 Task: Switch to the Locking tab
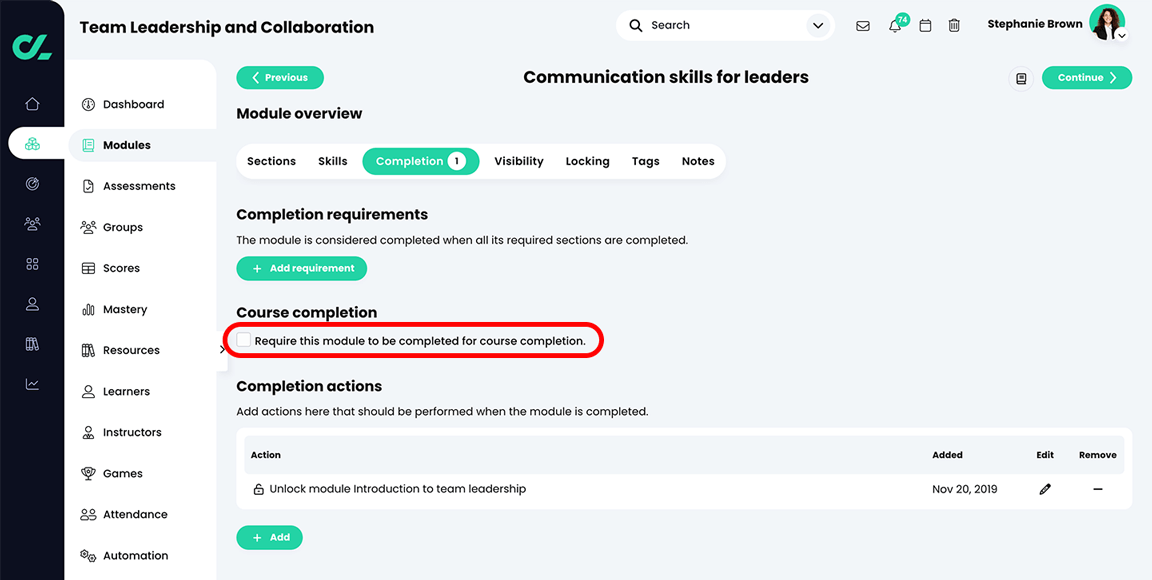click(587, 161)
